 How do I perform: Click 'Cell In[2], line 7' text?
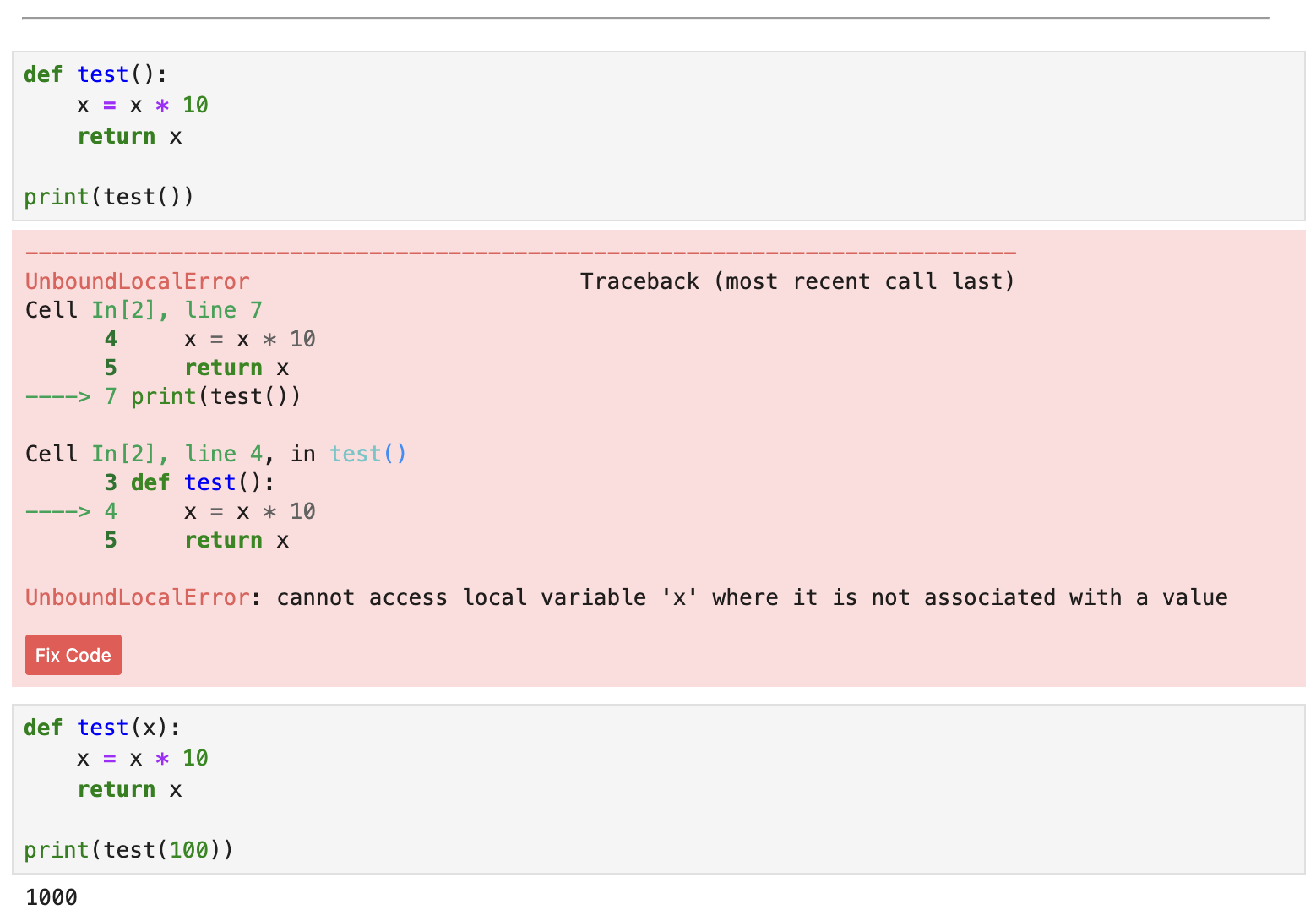point(144,310)
